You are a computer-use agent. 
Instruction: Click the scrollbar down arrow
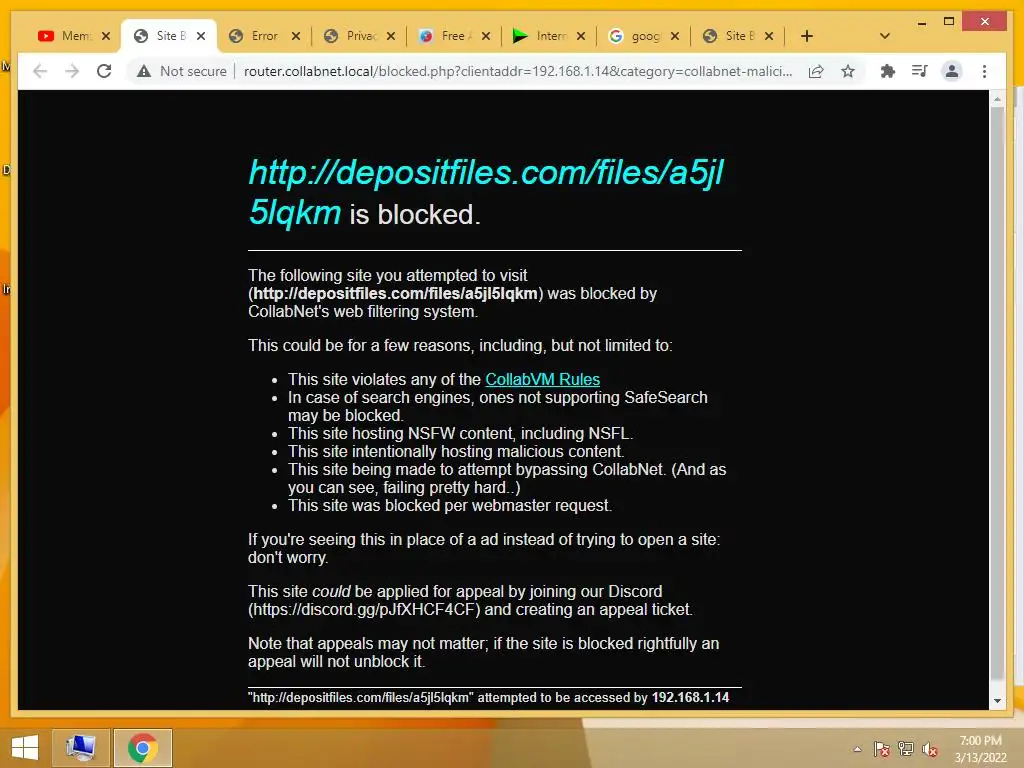point(997,701)
